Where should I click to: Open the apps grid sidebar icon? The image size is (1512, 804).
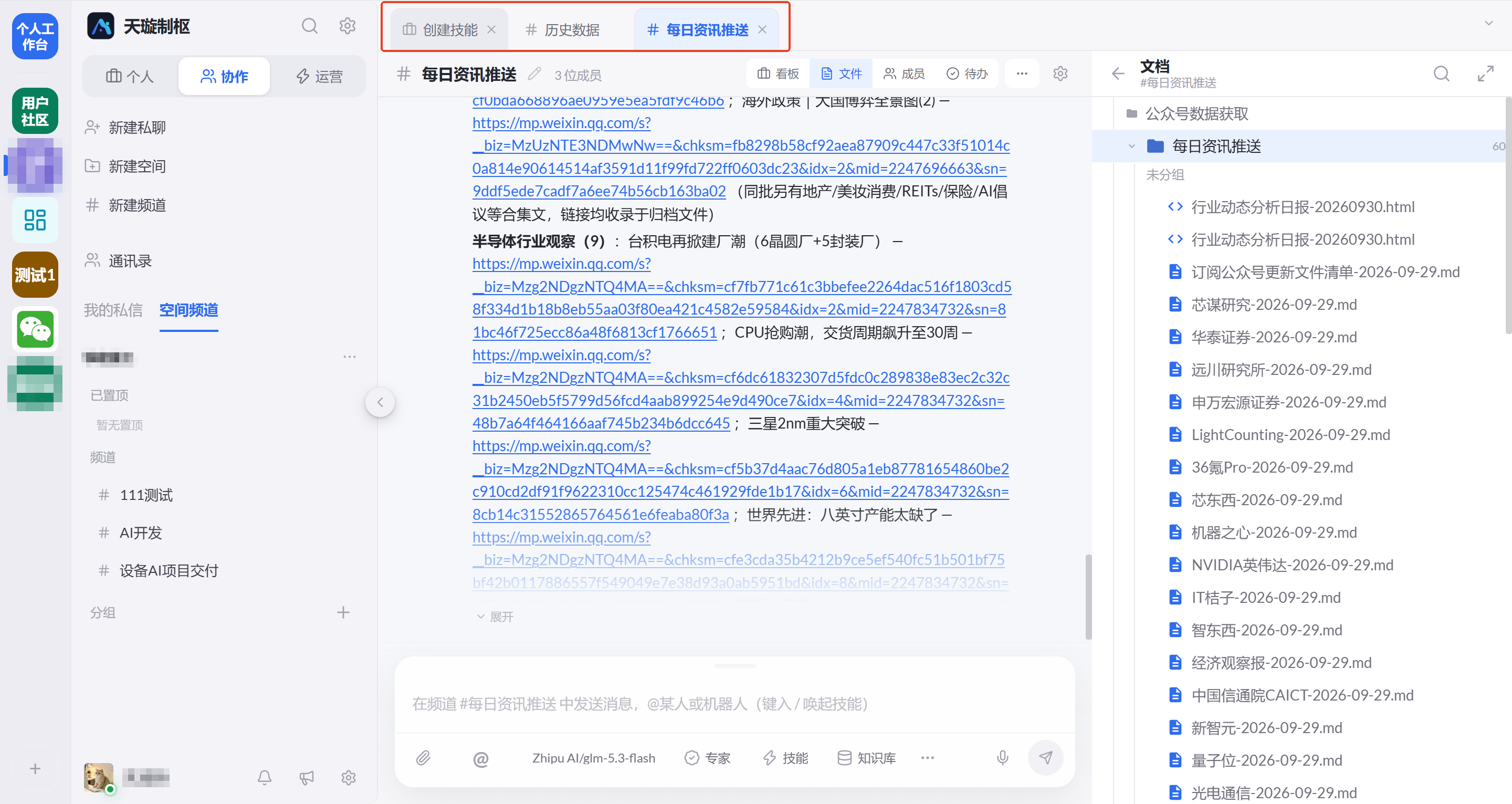pos(35,220)
